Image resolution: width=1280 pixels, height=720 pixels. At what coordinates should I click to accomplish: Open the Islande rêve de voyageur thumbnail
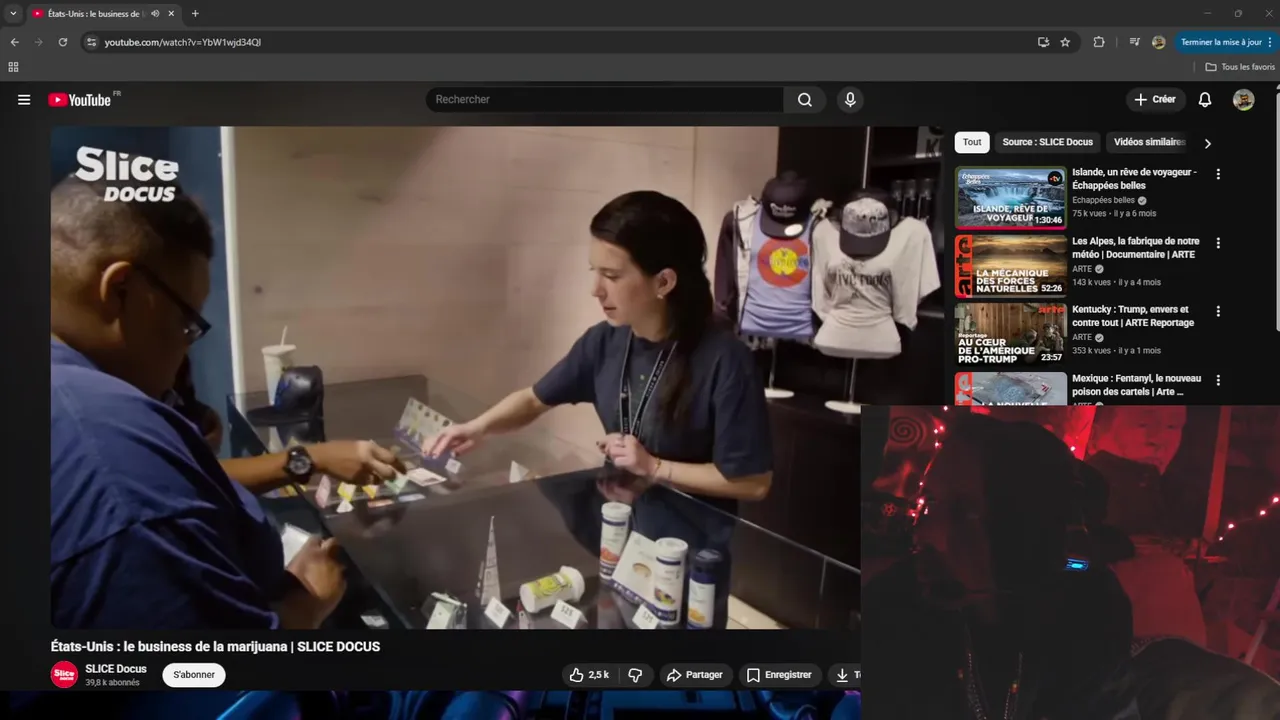(1010, 197)
